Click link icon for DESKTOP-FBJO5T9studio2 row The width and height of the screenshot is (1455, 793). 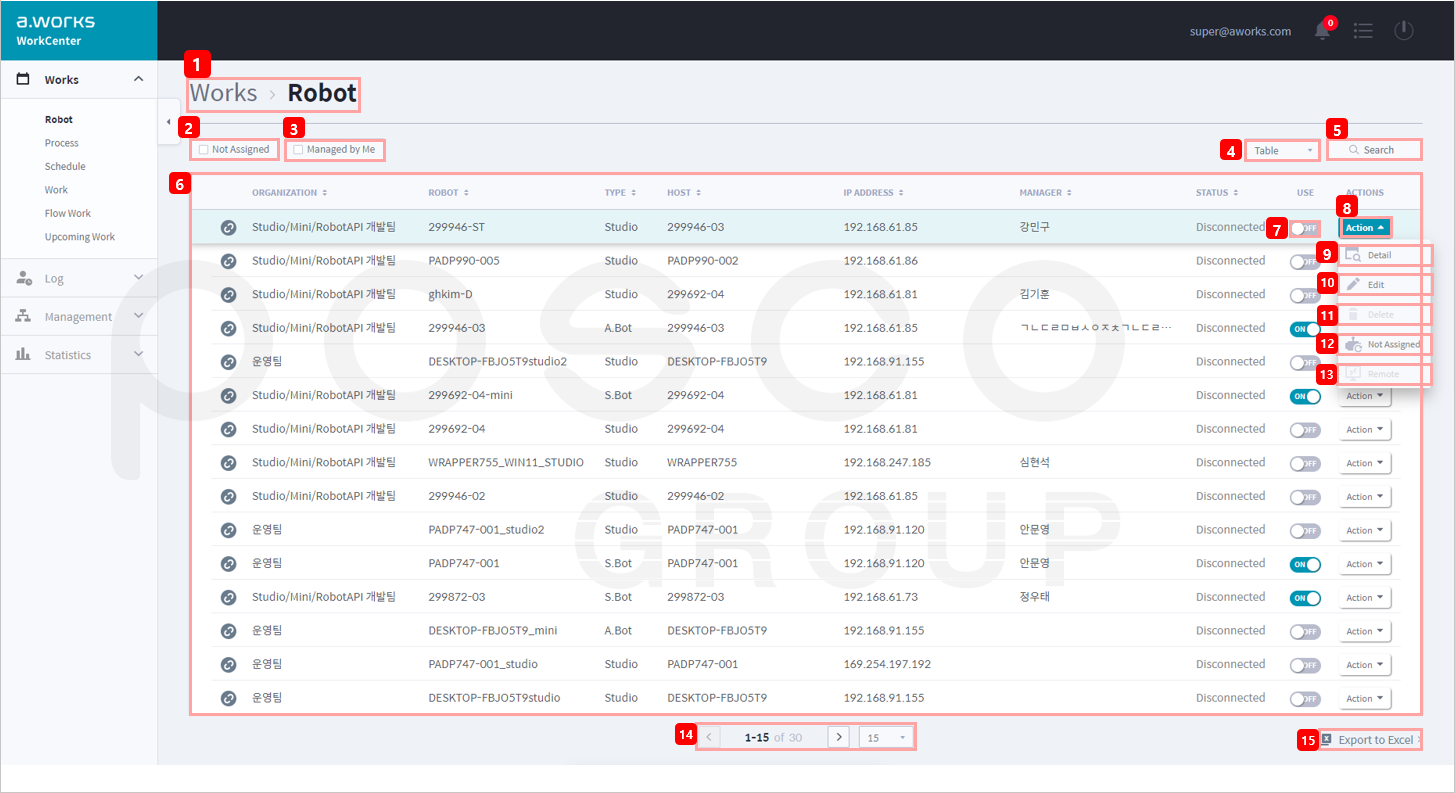click(228, 362)
